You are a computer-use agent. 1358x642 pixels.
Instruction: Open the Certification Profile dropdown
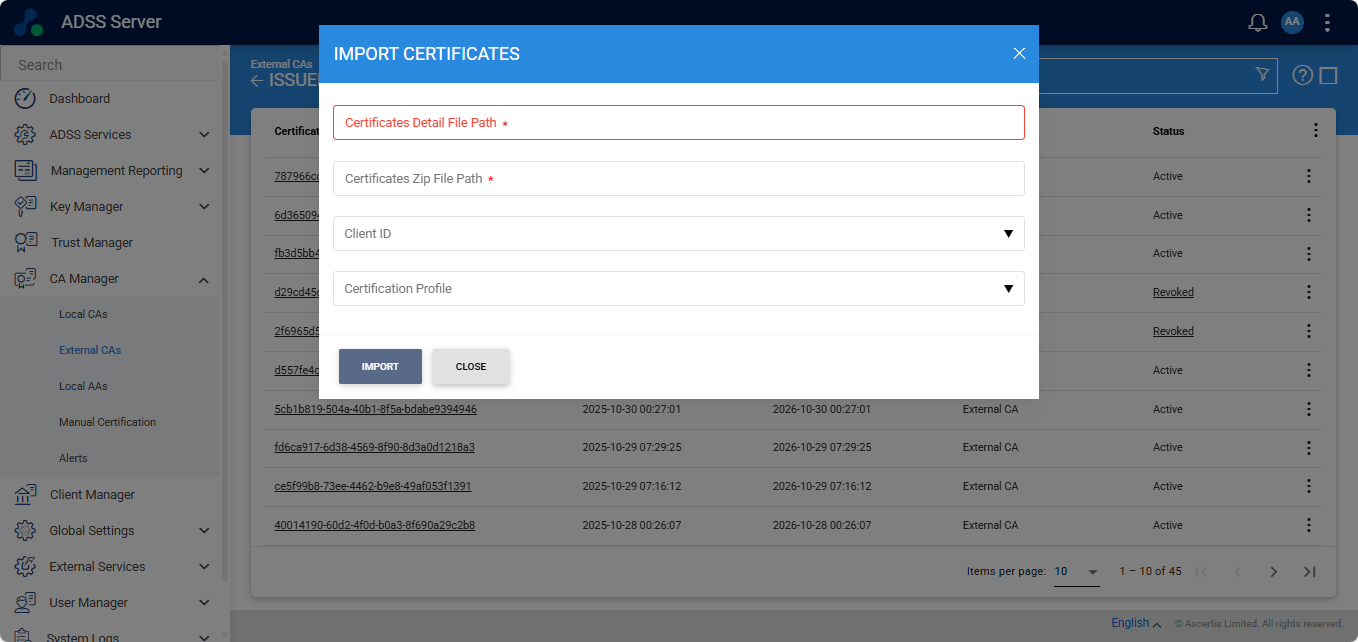(x=678, y=288)
